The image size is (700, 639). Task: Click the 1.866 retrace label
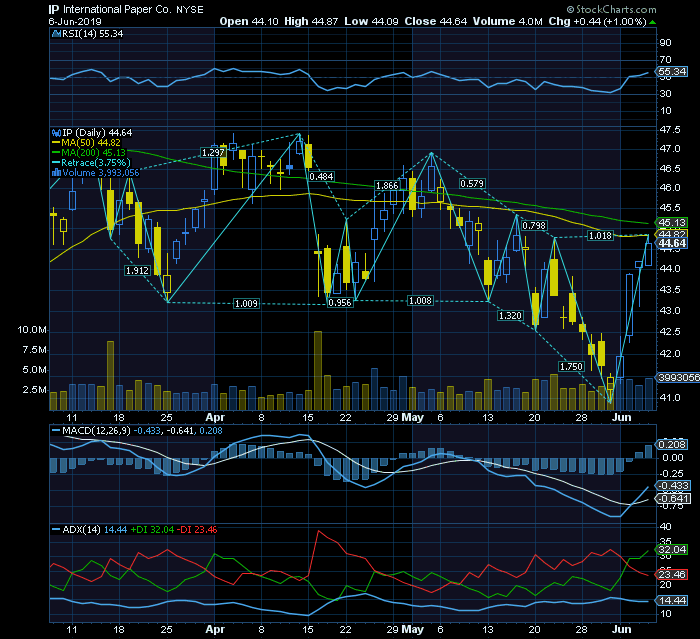[x=387, y=186]
